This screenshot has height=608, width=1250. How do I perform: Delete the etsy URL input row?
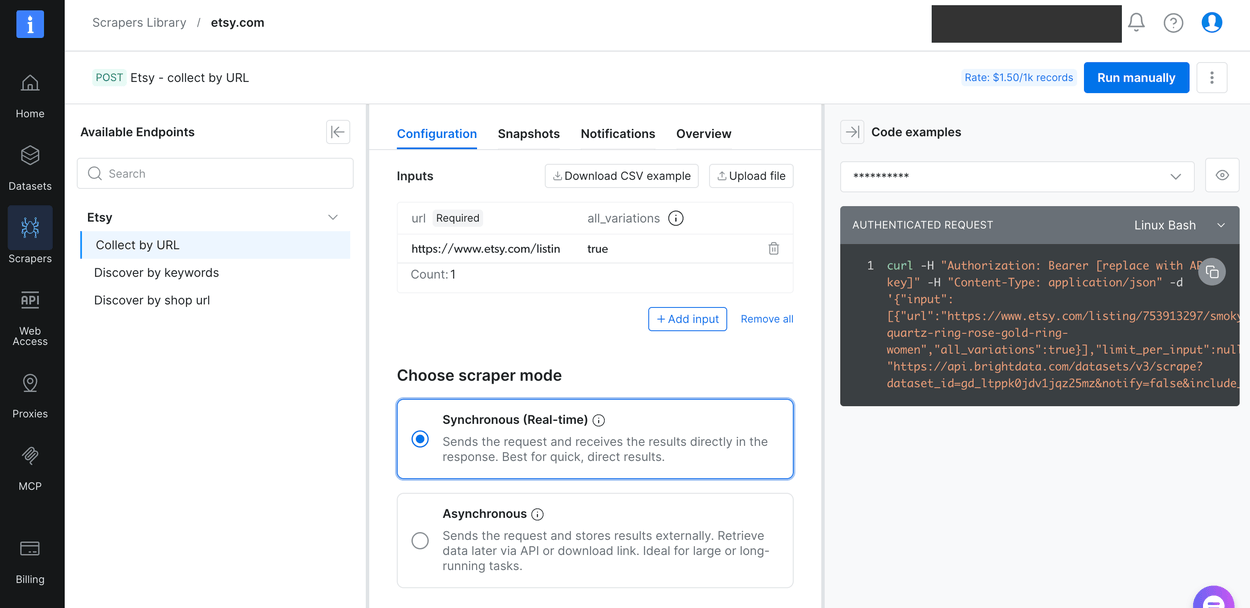pos(773,248)
